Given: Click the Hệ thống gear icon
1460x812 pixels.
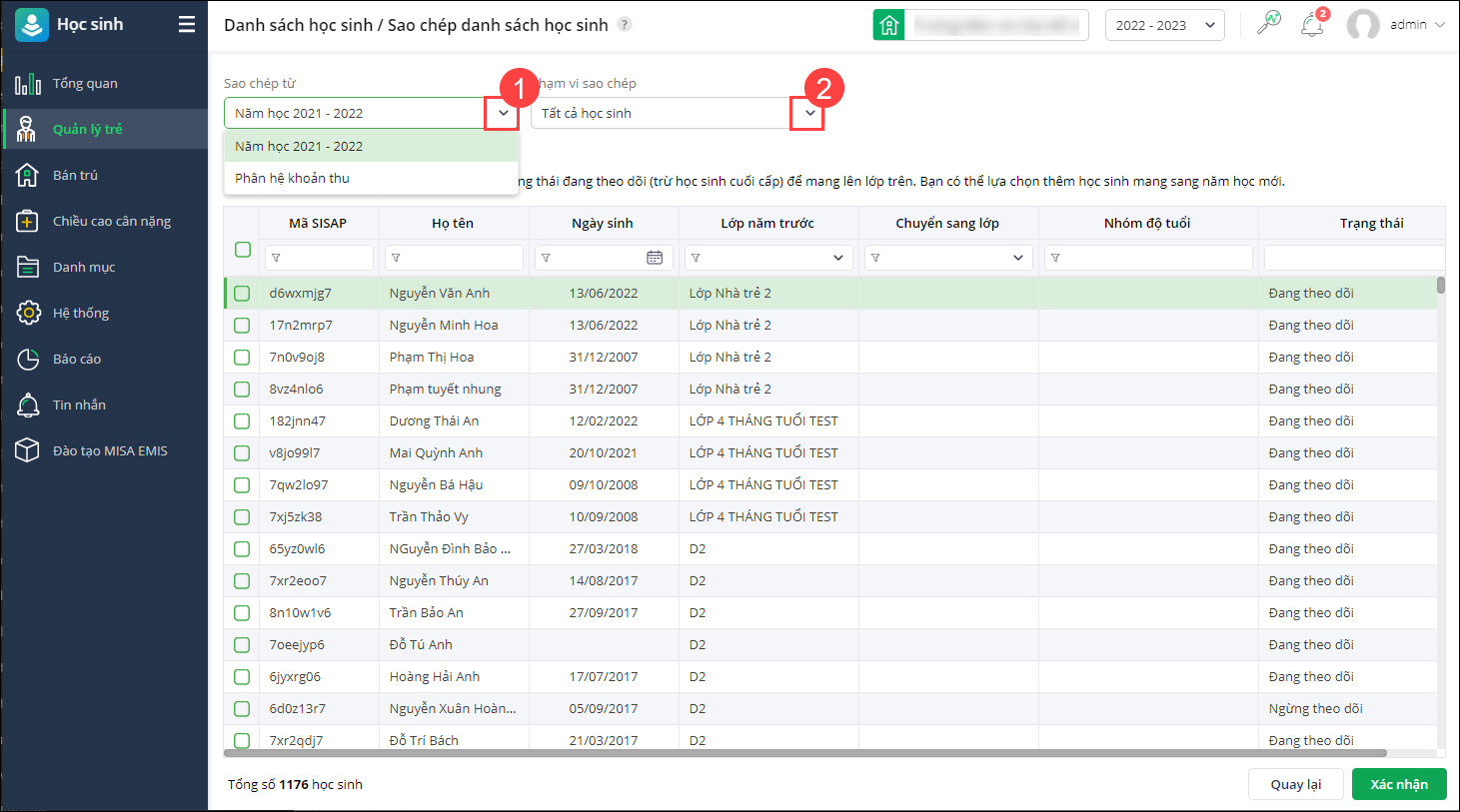Looking at the screenshot, I should pos(28,313).
